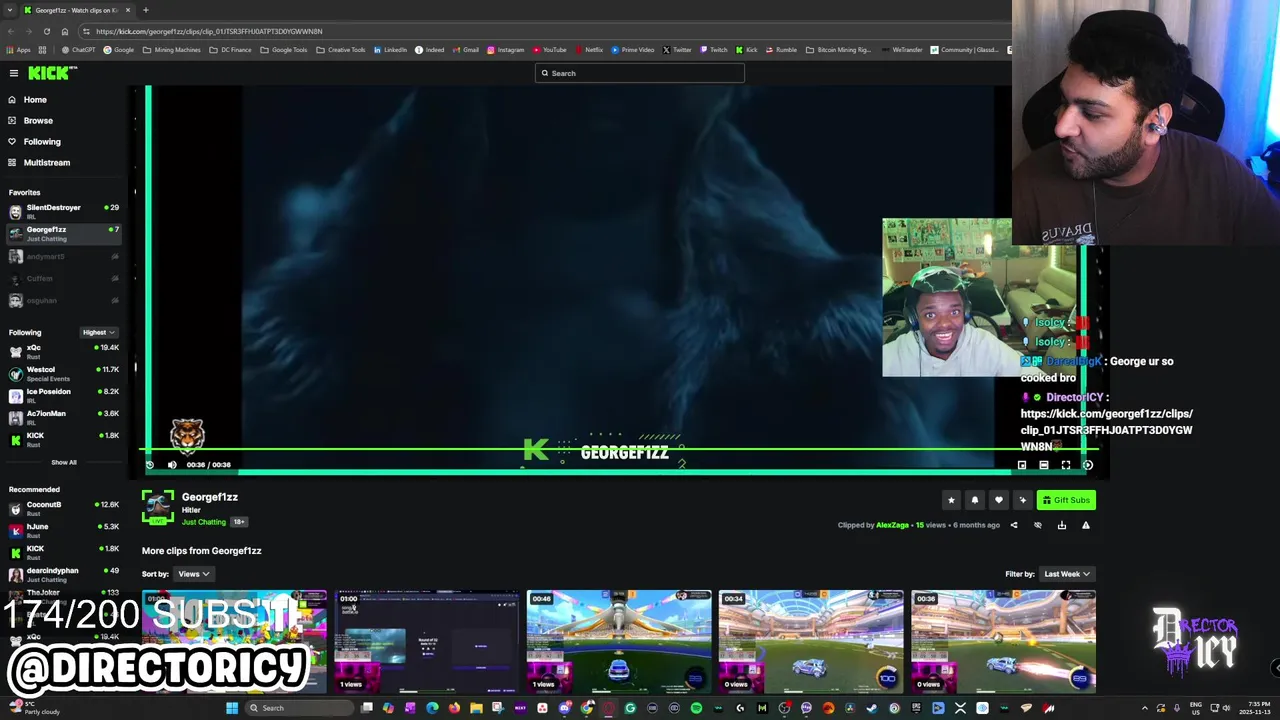Click the replay button in player
This screenshot has width=1280, height=720.
point(150,464)
